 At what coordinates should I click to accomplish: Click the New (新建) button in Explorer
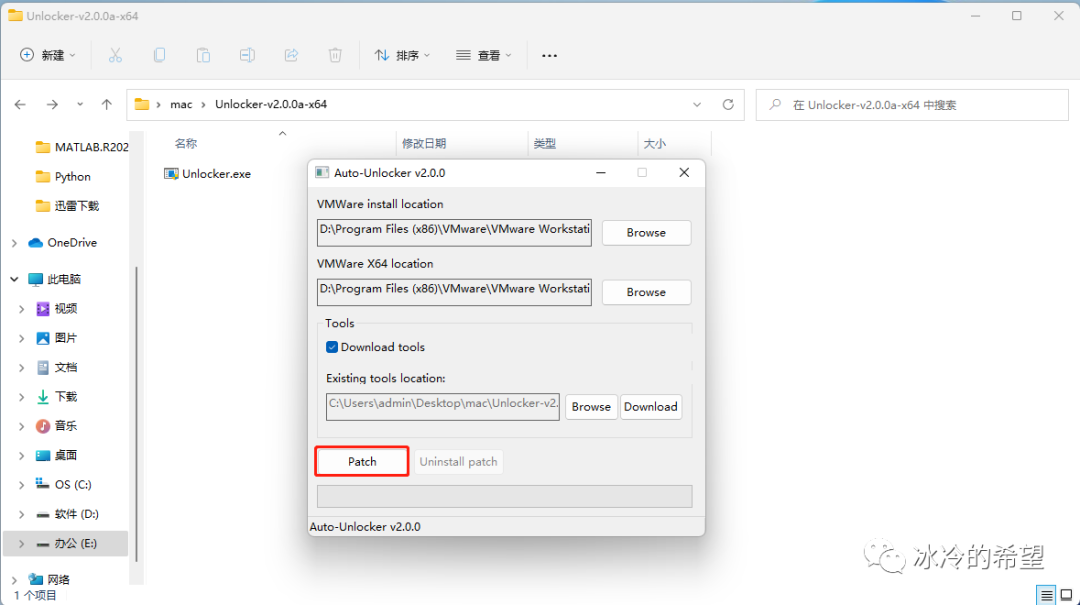pos(47,55)
